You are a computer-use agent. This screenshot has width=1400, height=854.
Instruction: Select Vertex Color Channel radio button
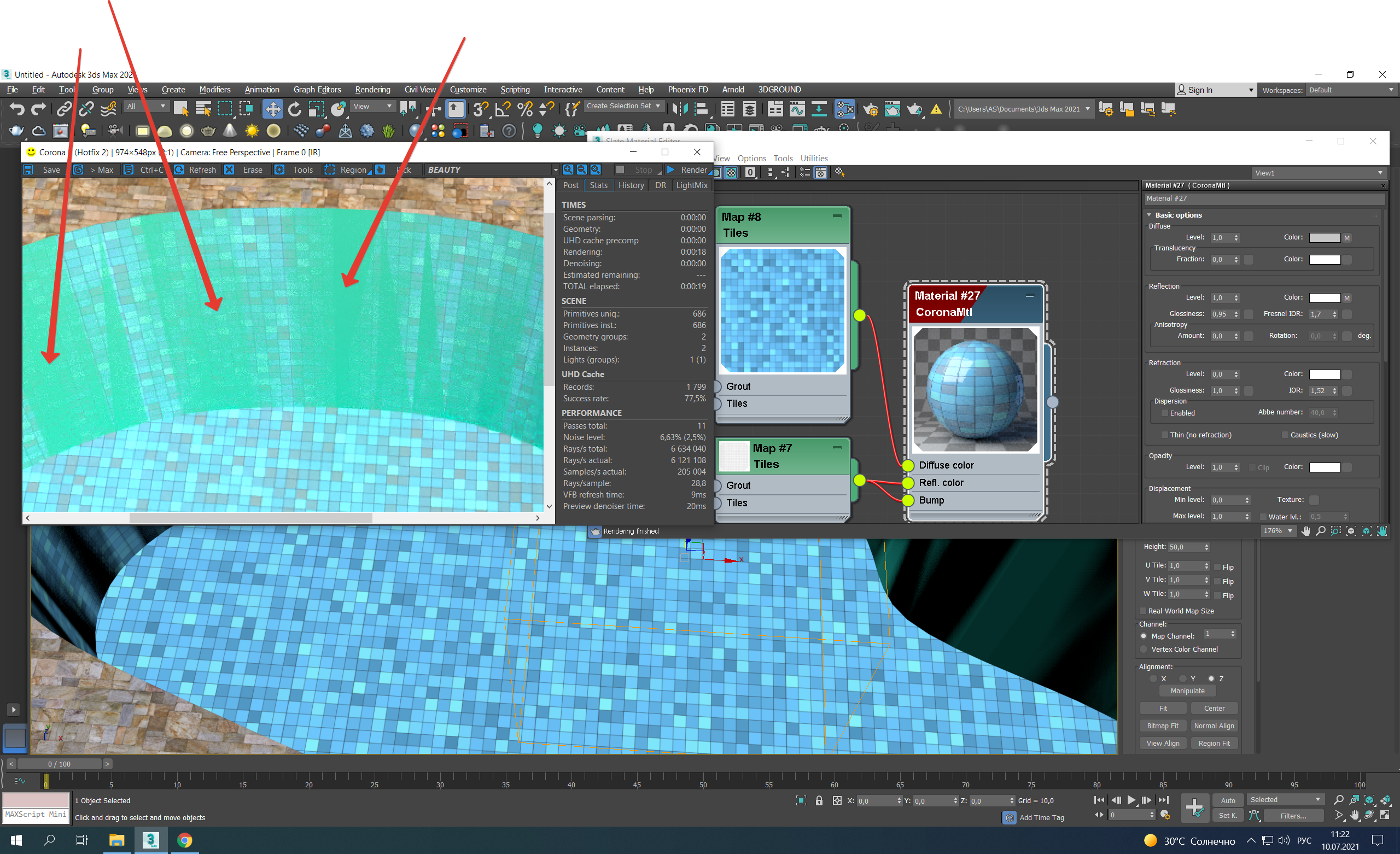(x=1144, y=650)
